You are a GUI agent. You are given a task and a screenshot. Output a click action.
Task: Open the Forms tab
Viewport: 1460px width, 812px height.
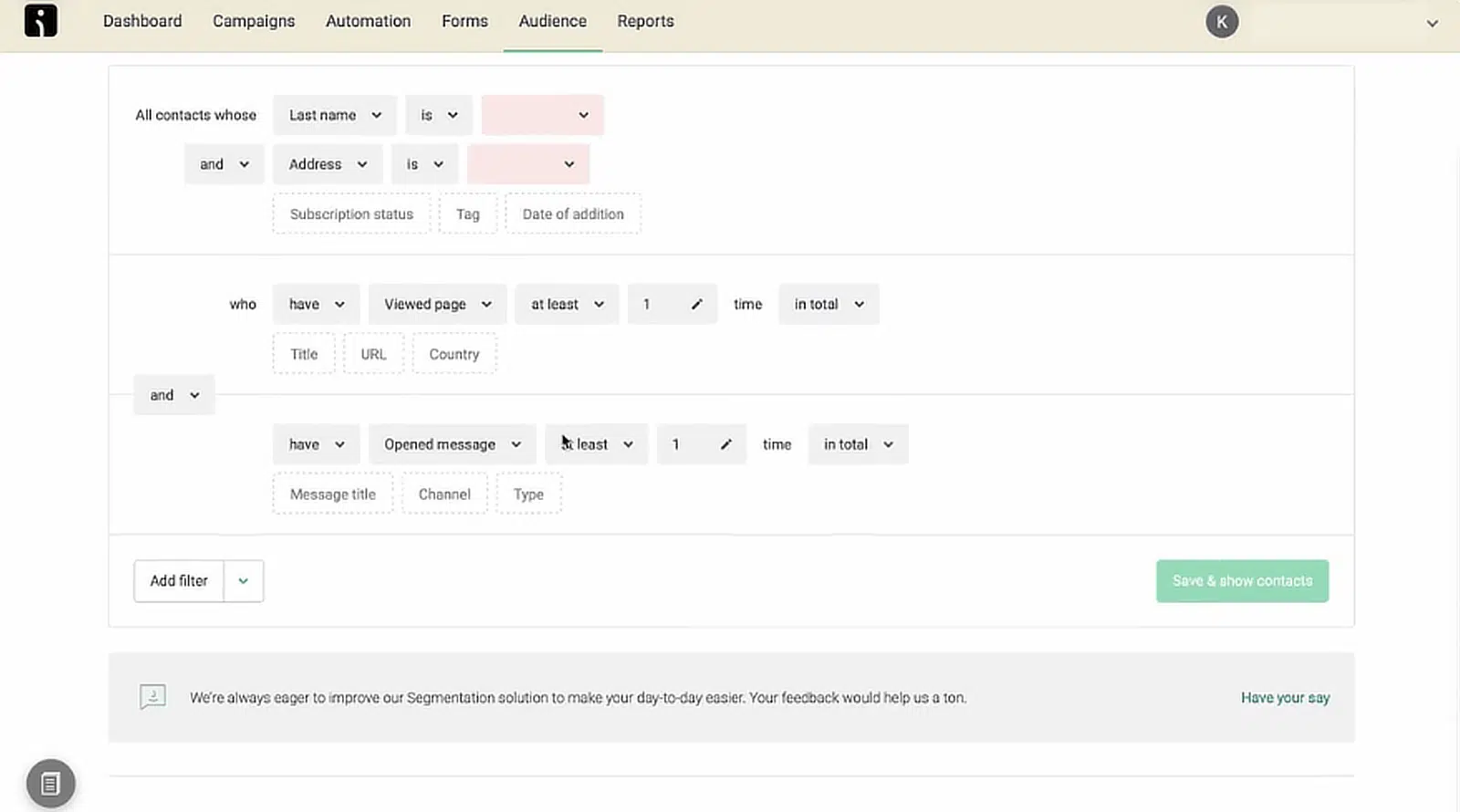[464, 21]
